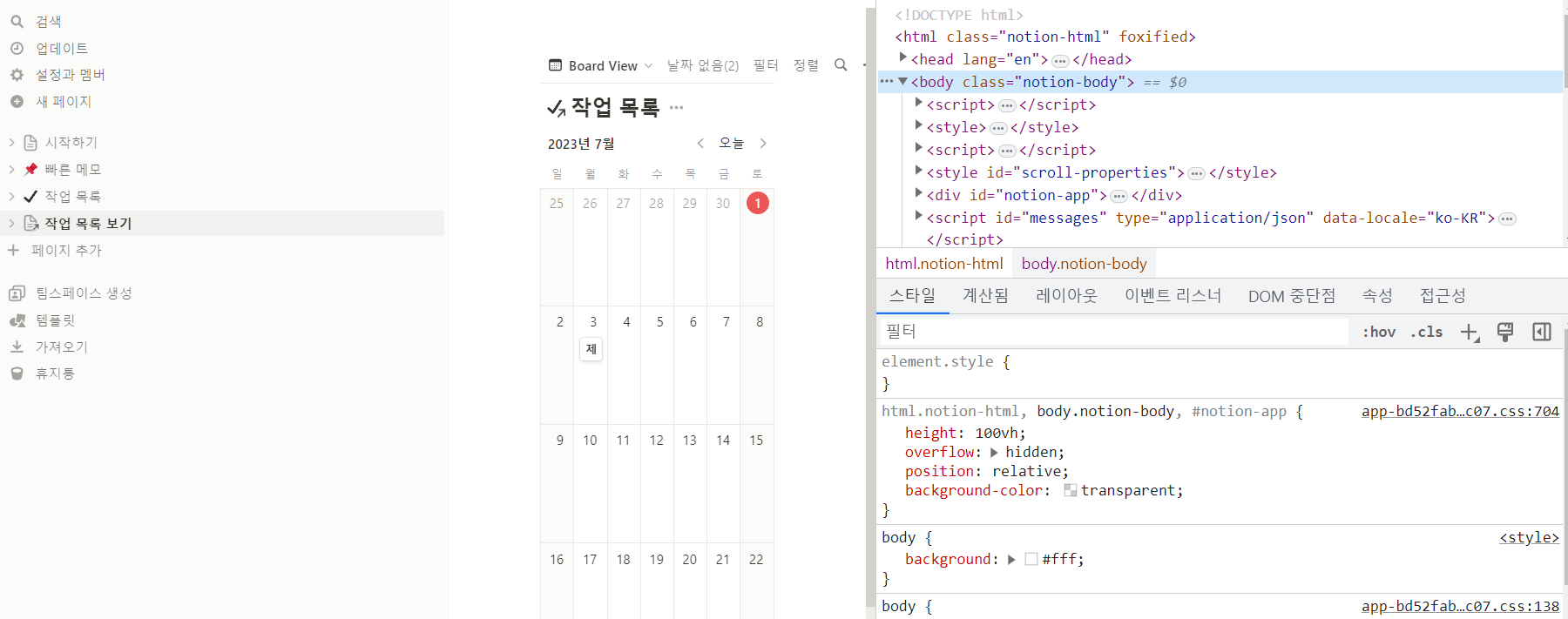The image size is (1568, 619).
Task: Click the new page plus circle icon
Action: tap(17, 102)
